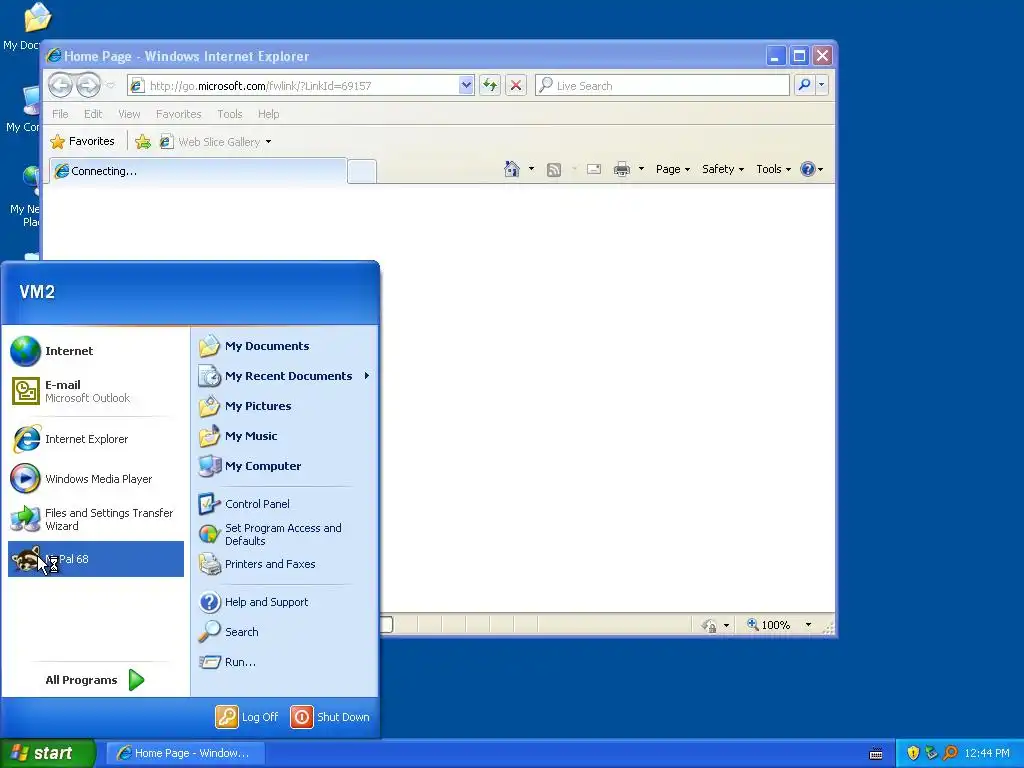Click the magnifier tray icon
The width and height of the screenshot is (1024, 768).
[x=950, y=753]
